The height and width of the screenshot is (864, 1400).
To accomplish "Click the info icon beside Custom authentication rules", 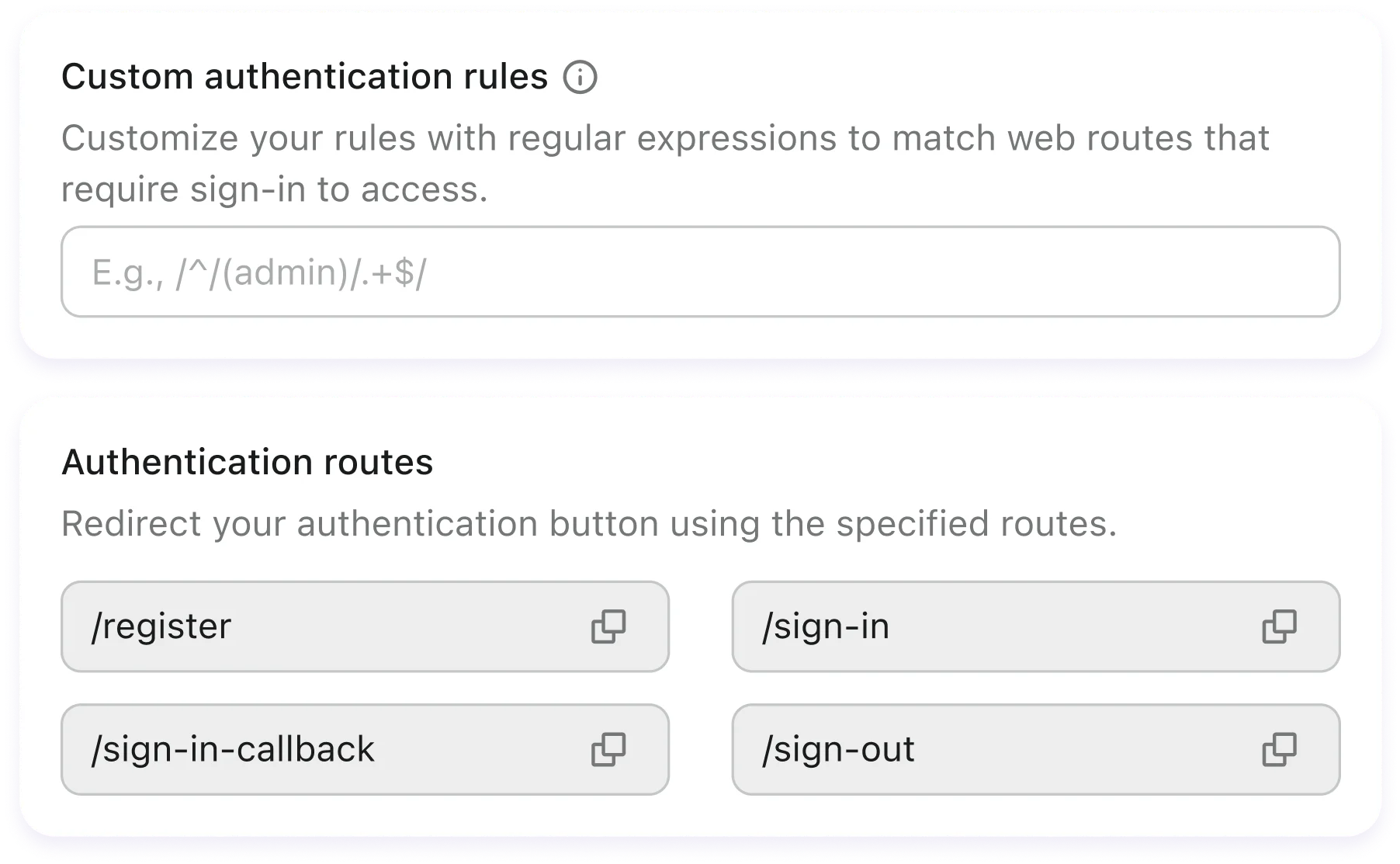I will click(580, 78).
